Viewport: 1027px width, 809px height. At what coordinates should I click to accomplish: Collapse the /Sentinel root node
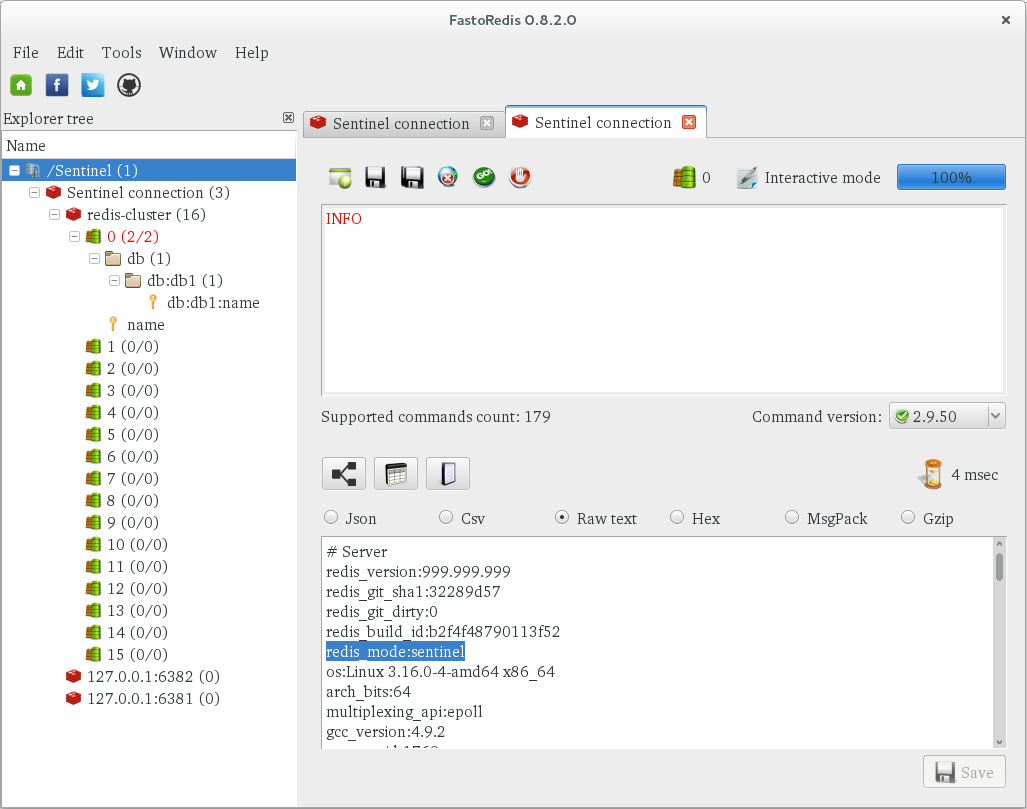(x=14, y=170)
